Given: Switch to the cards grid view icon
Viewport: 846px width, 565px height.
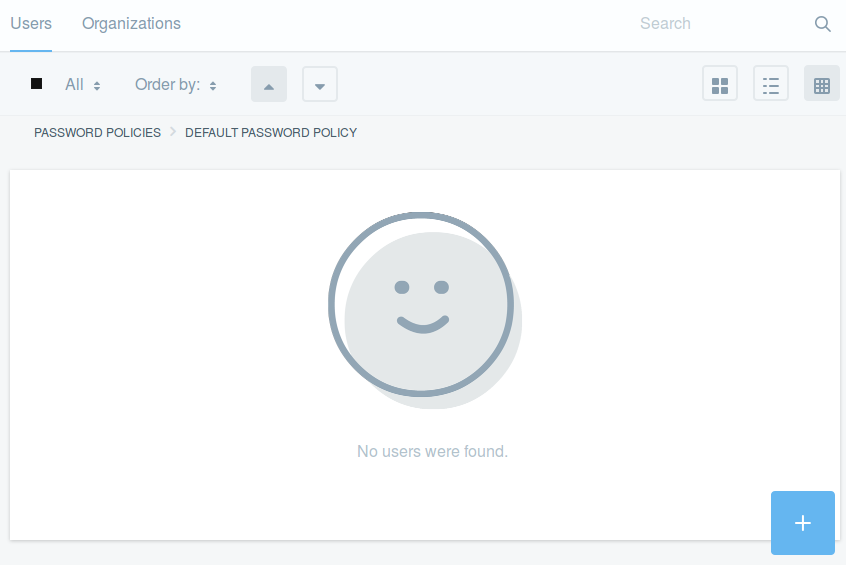Looking at the screenshot, I should (x=720, y=84).
